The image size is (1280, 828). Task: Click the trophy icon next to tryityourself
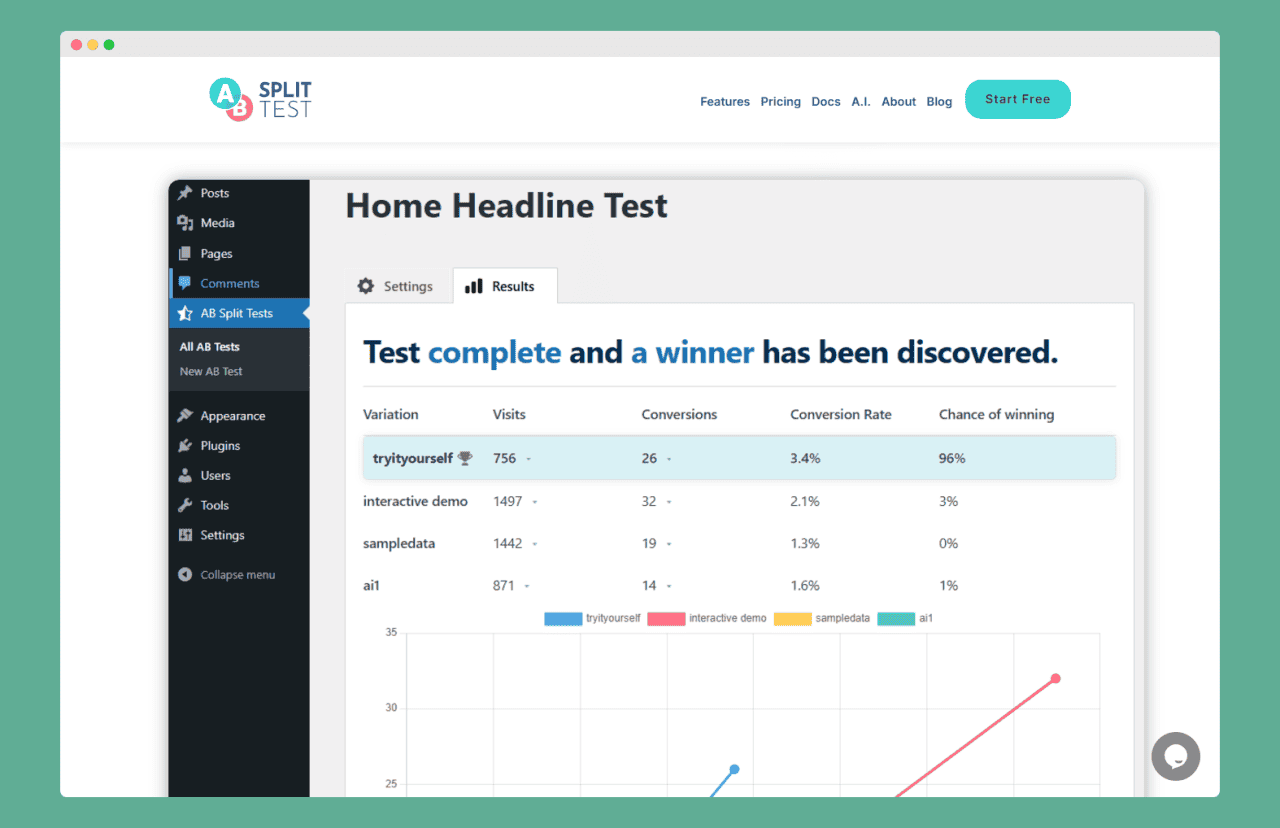[x=465, y=458]
